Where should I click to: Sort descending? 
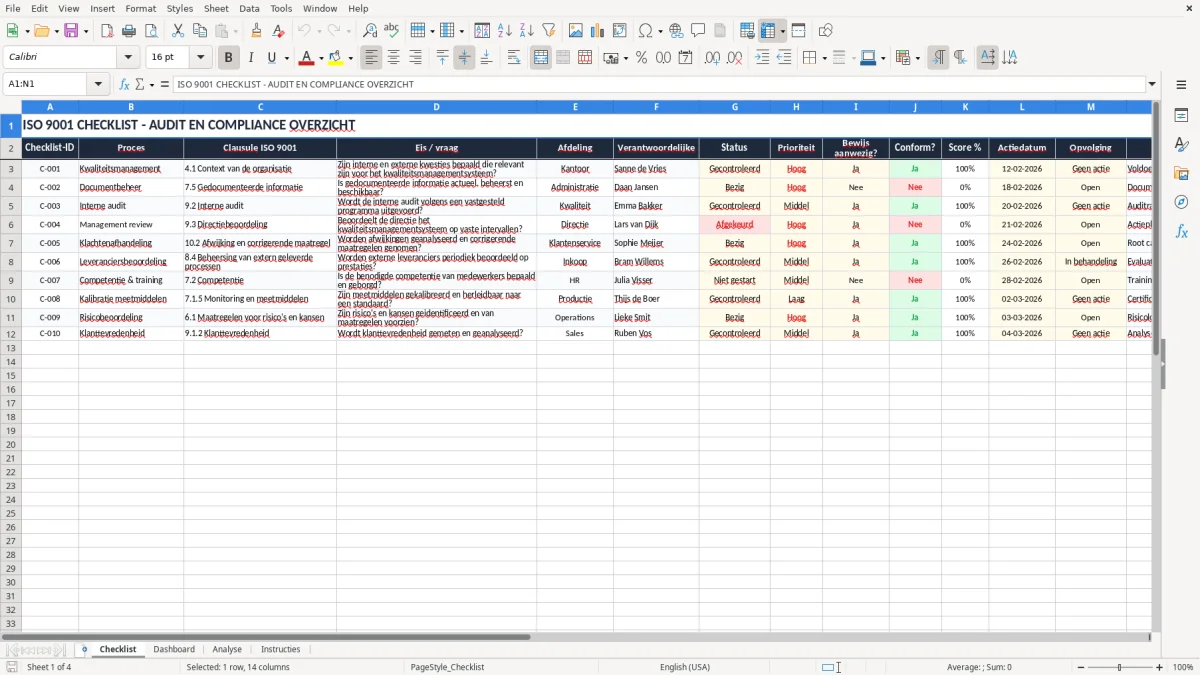point(527,31)
